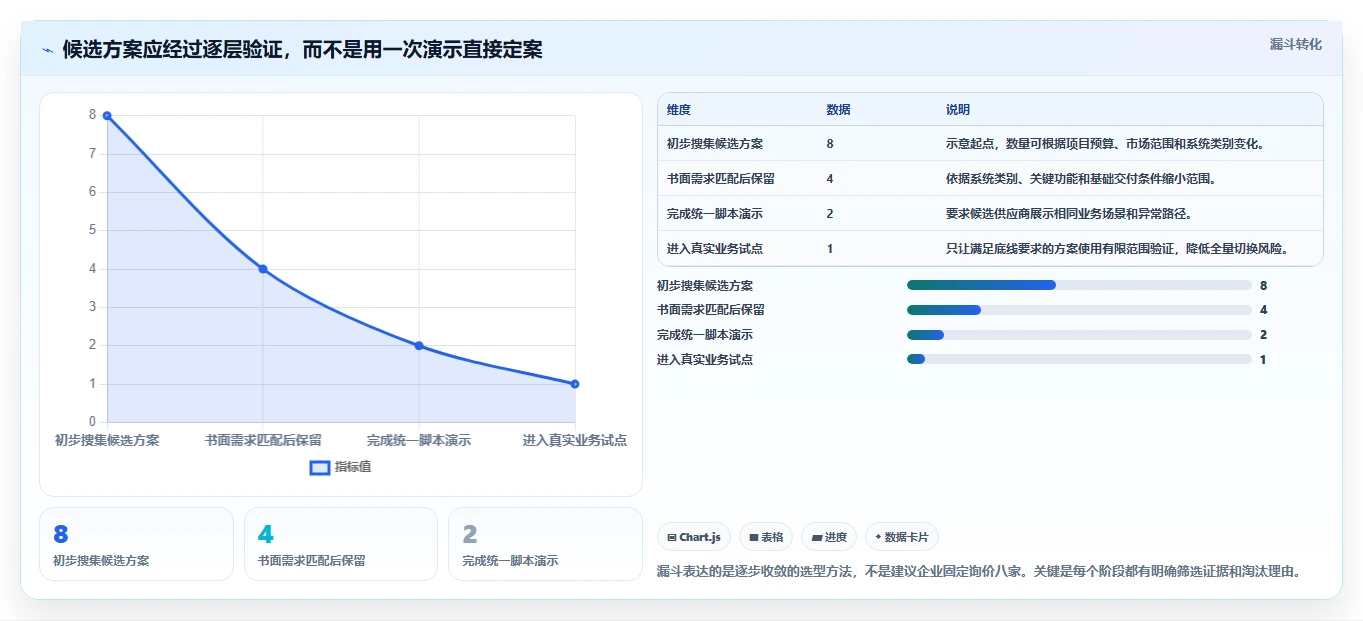Viewport: 1363px width, 621px height.
Task: Click the chart data point at value 2
Action: point(419,346)
